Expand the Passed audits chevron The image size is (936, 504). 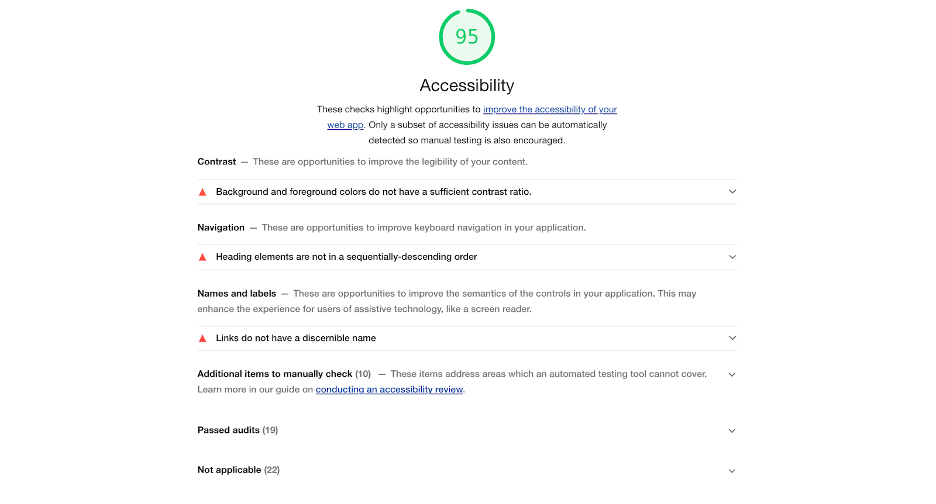[x=732, y=431]
